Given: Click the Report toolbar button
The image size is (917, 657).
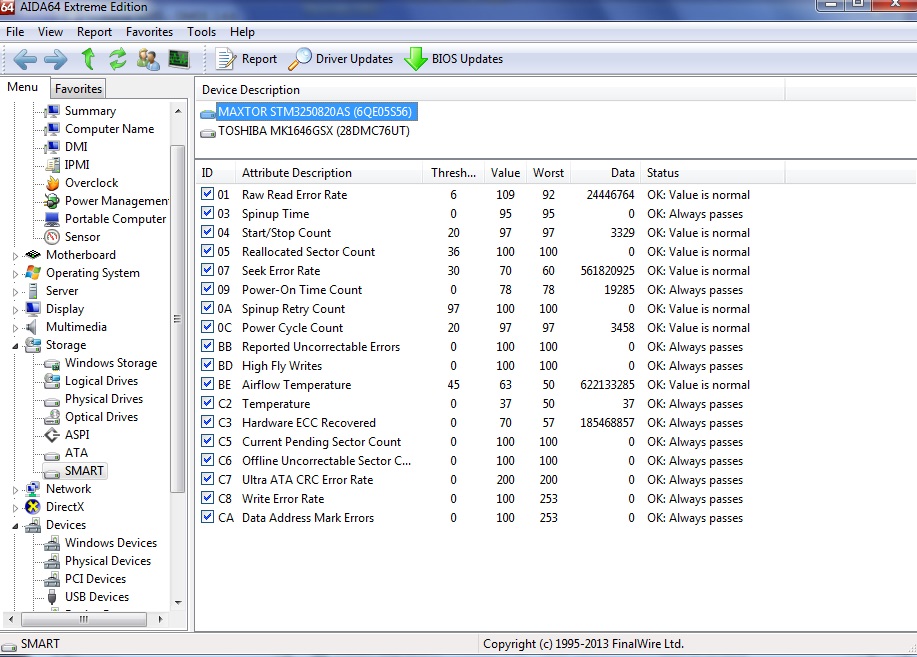Looking at the screenshot, I should (246, 59).
